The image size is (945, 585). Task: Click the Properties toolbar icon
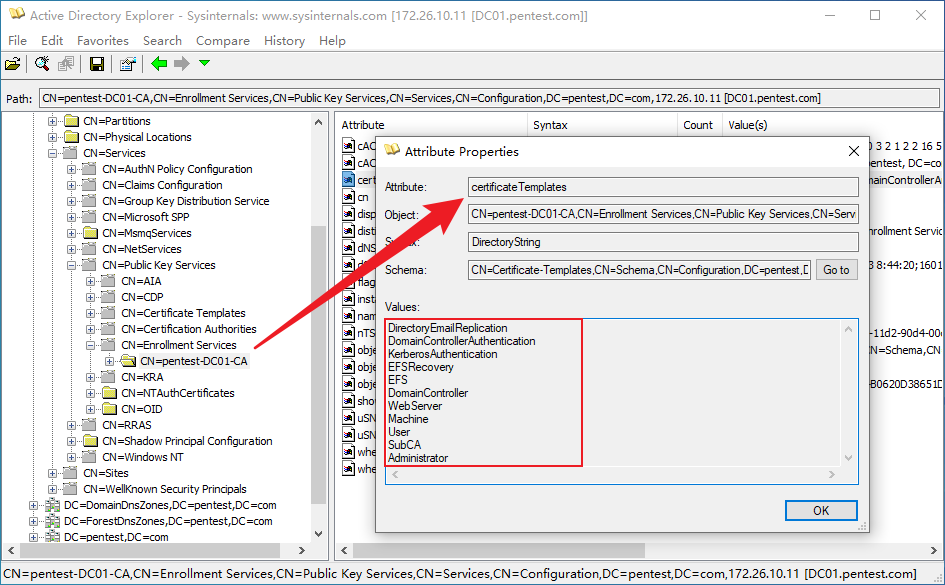pos(127,64)
